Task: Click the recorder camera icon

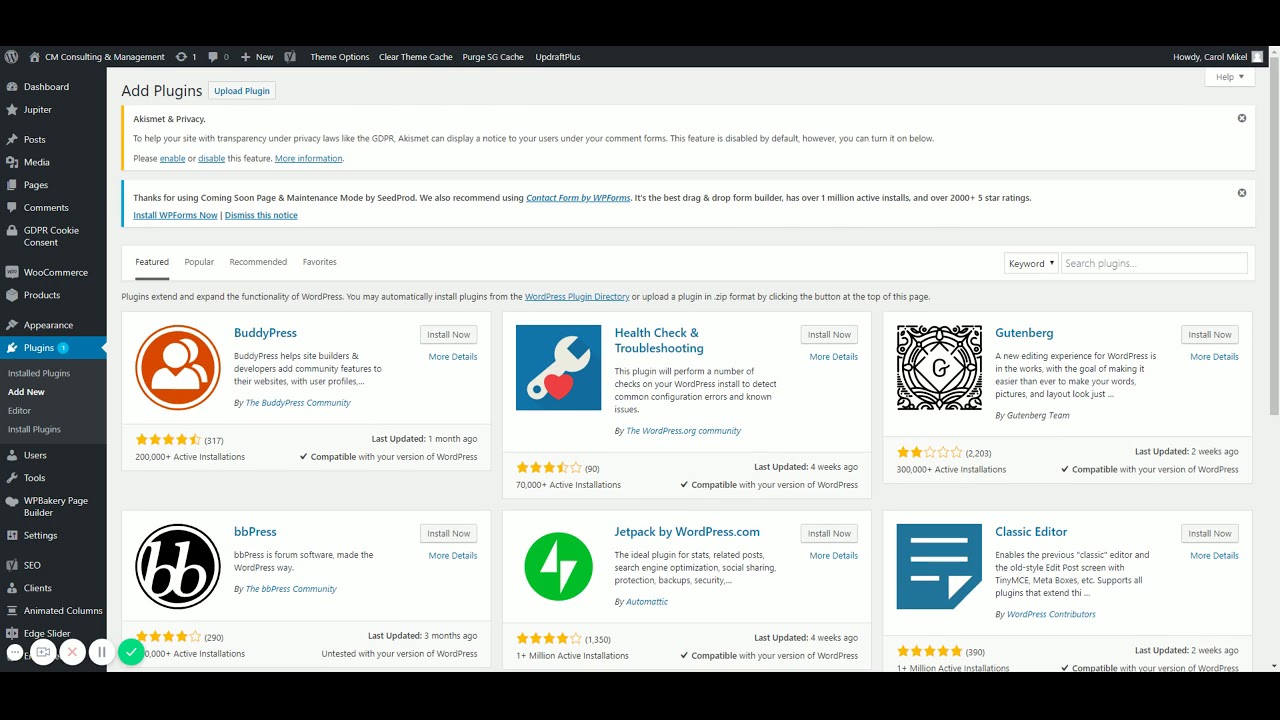Action: coord(43,652)
